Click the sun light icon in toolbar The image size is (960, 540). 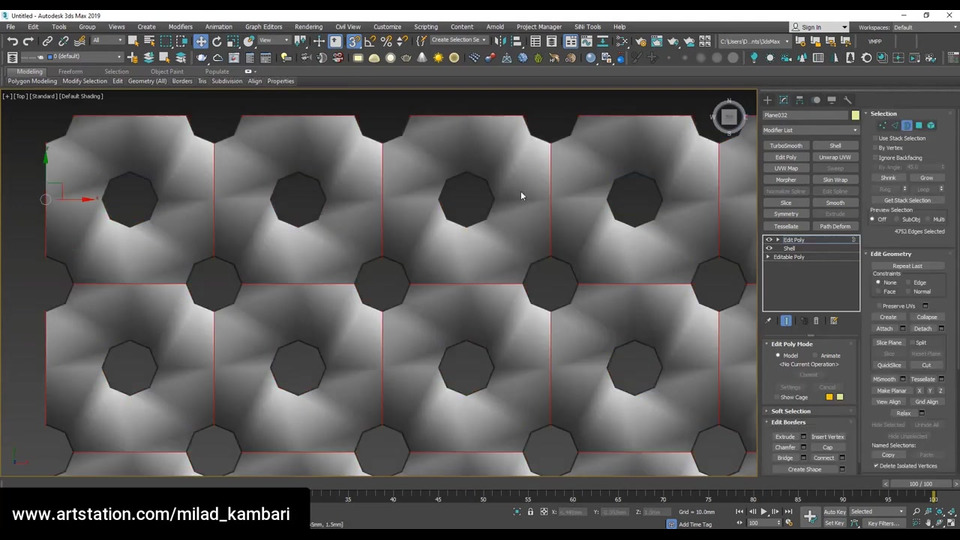pyautogui.click(x=438, y=58)
